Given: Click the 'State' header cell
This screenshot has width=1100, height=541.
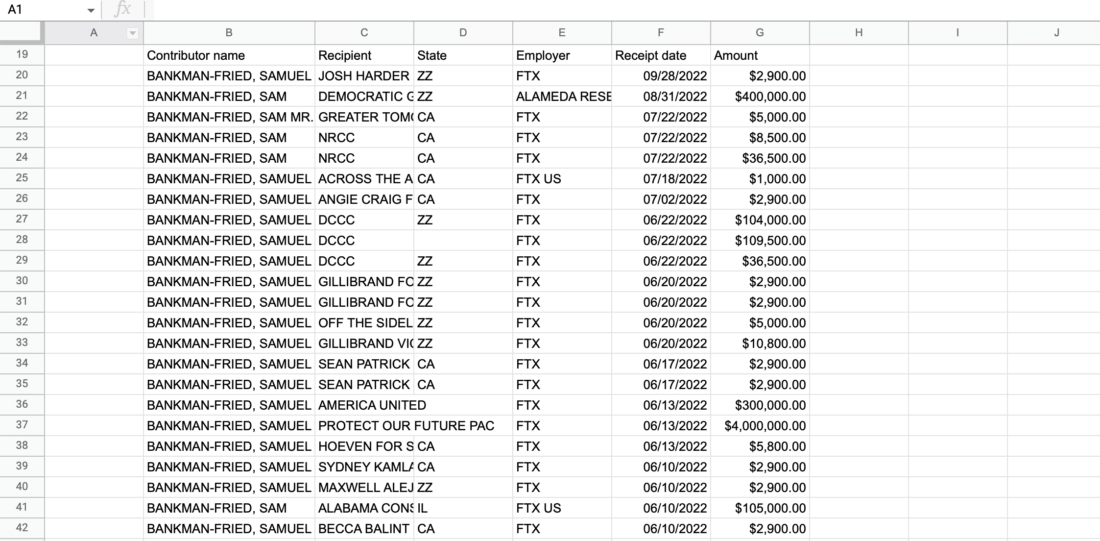Looking at the screenshot, I should [463, 55].
